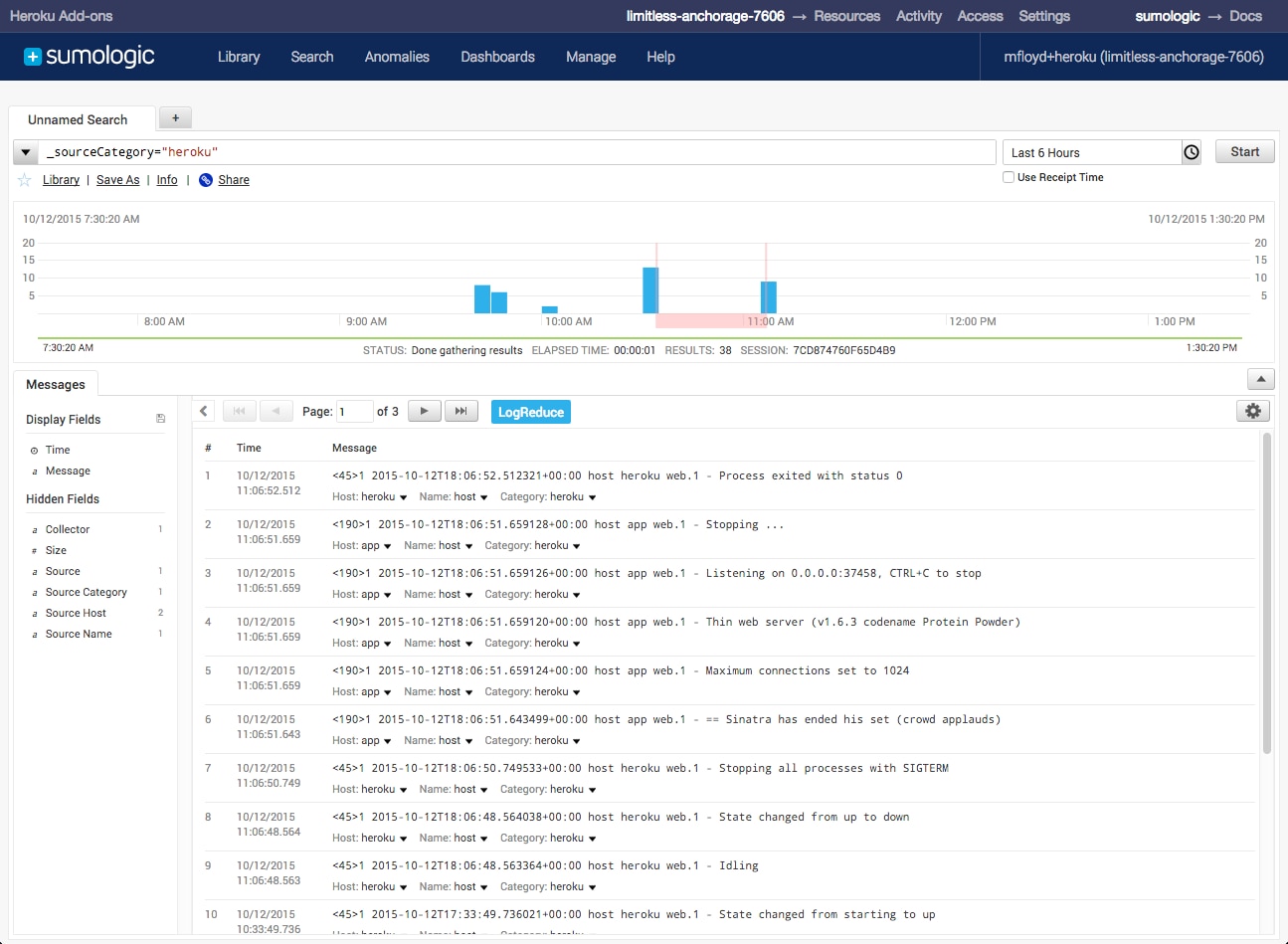Viewport: 1288px width, 944px height.
Task: Click inside the Page number field
Action: [x=355, y=410]
